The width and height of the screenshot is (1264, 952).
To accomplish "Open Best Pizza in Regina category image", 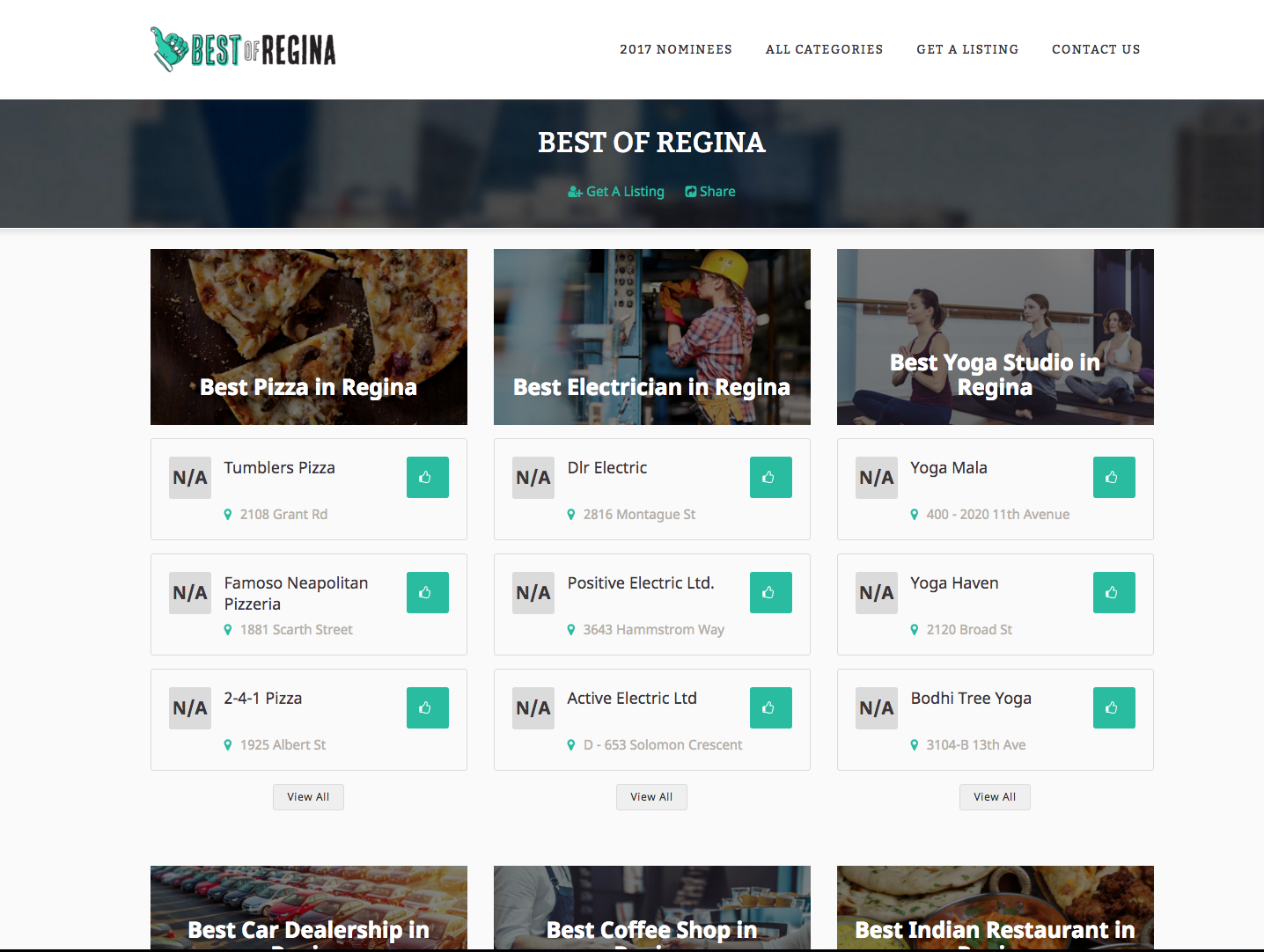I will point(309,337).
